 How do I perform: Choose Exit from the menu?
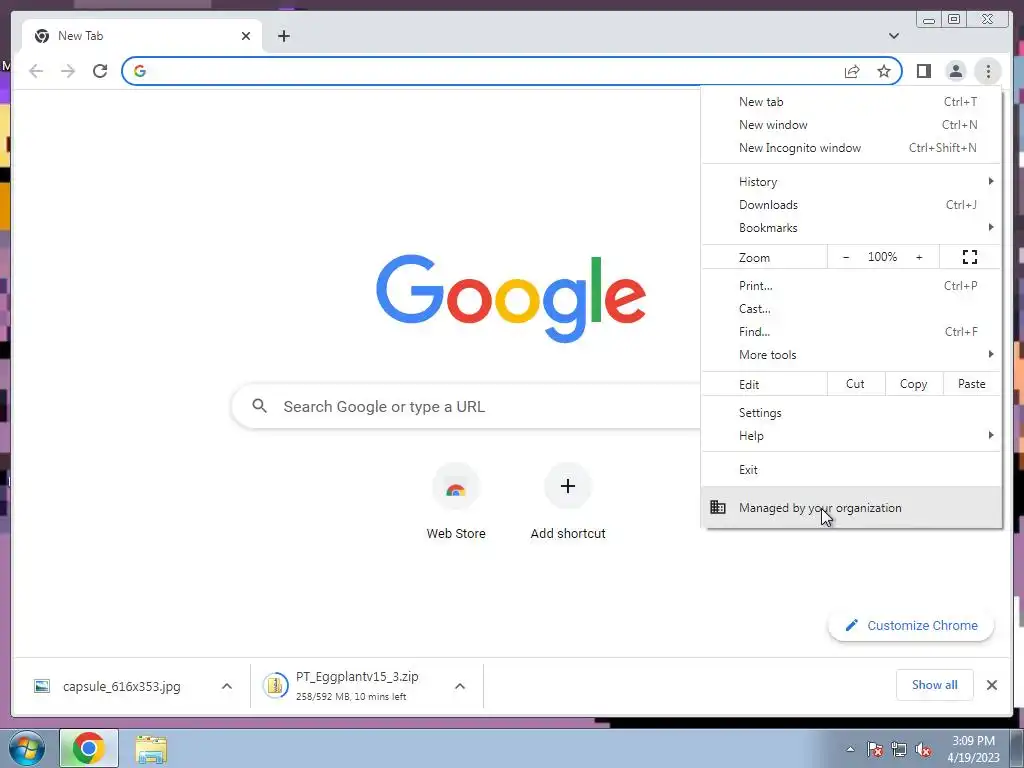(x=852, y=470)
